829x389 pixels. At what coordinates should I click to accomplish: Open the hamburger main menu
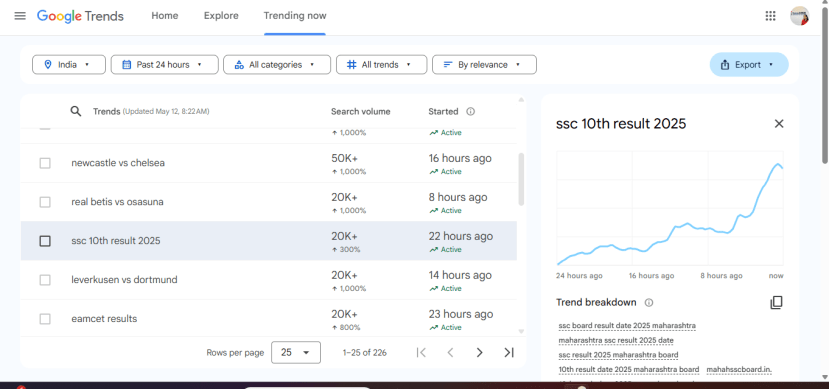coord(20,16)
